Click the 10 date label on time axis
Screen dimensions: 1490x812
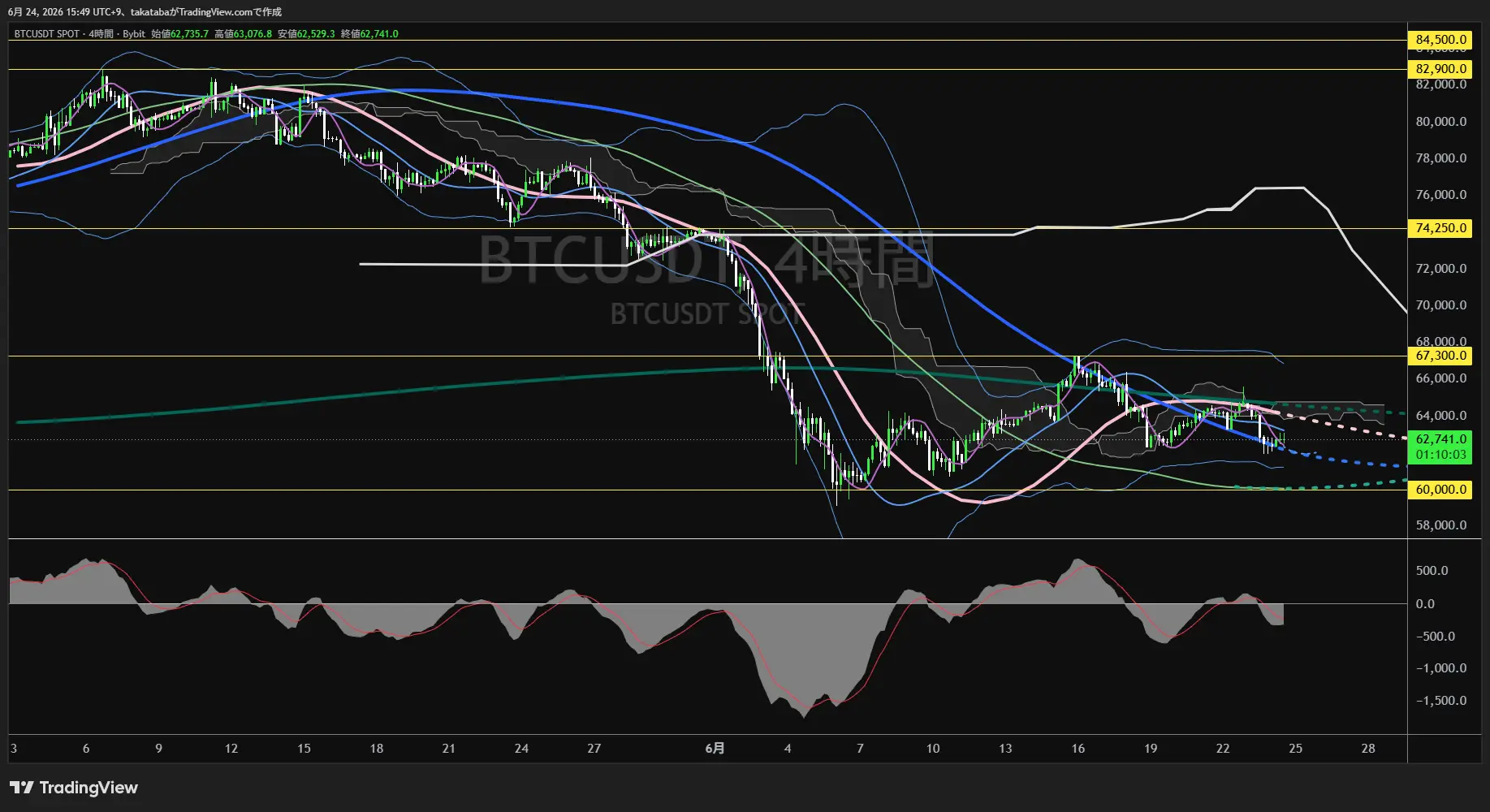933,749
